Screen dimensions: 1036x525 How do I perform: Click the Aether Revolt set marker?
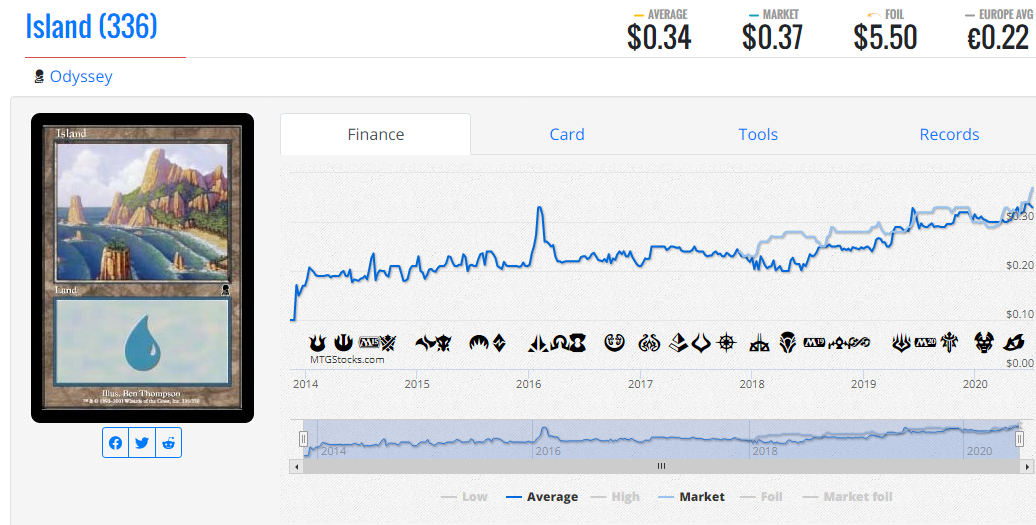tap(649, 343)
